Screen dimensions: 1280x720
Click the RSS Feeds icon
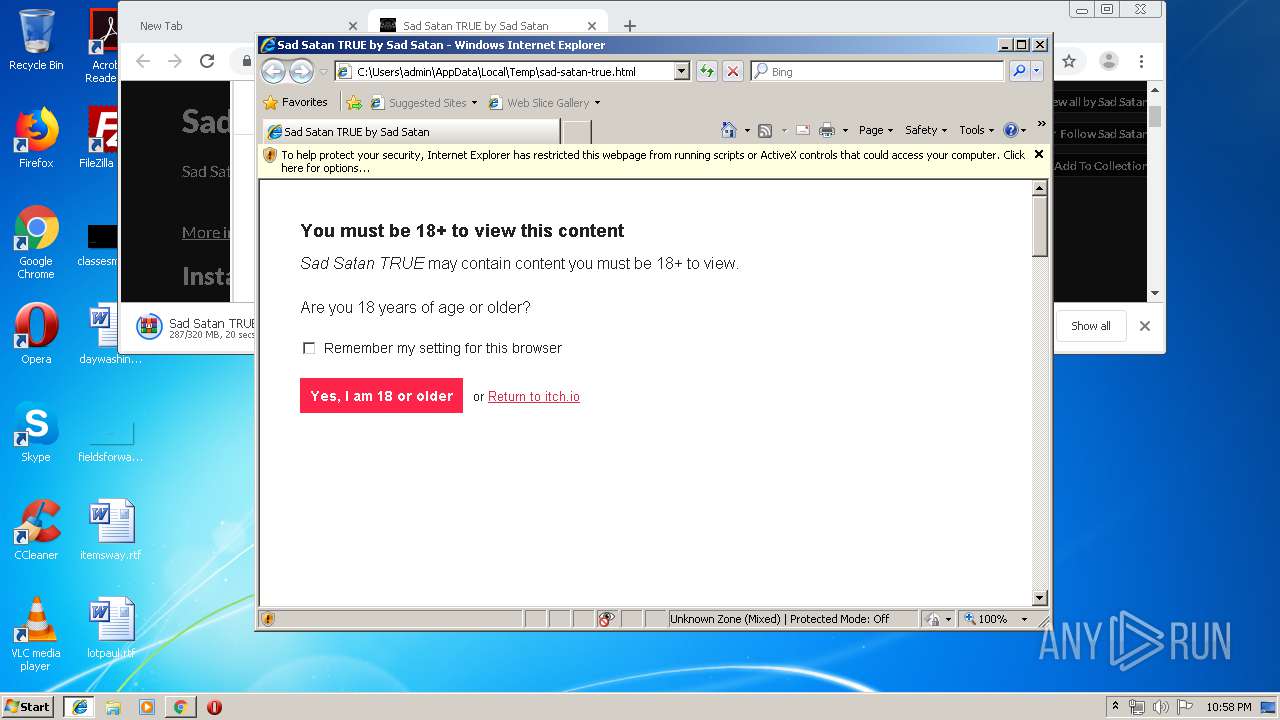click(765, 130)
